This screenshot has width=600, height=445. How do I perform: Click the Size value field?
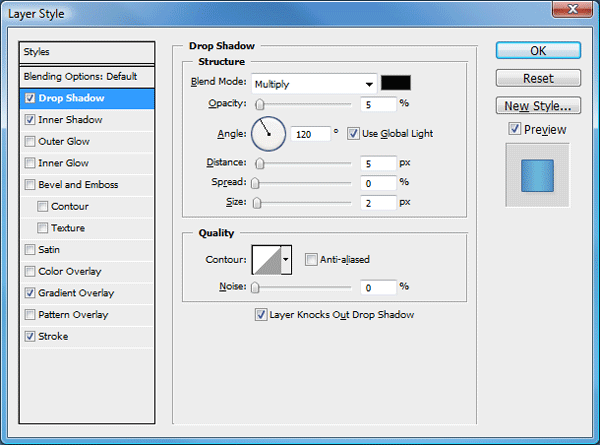[x=378, y=203]
